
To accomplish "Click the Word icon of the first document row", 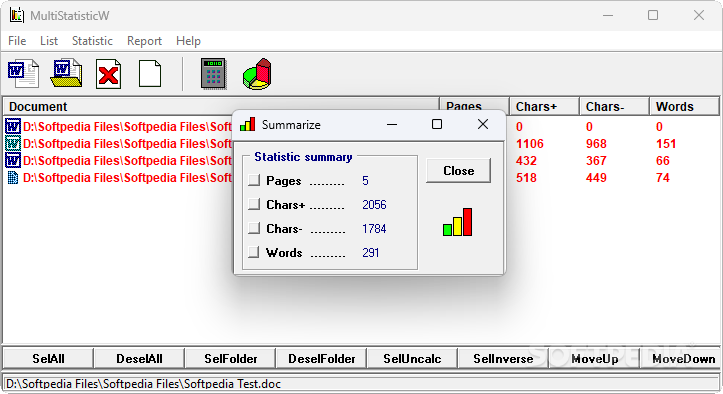I will (x=13, y=126).
